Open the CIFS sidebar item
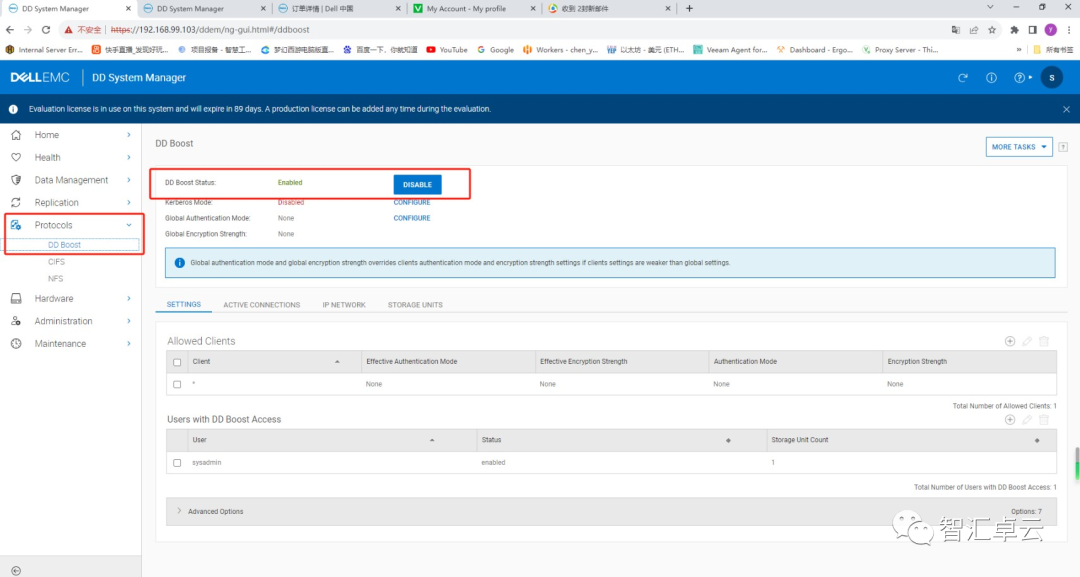 56,262
